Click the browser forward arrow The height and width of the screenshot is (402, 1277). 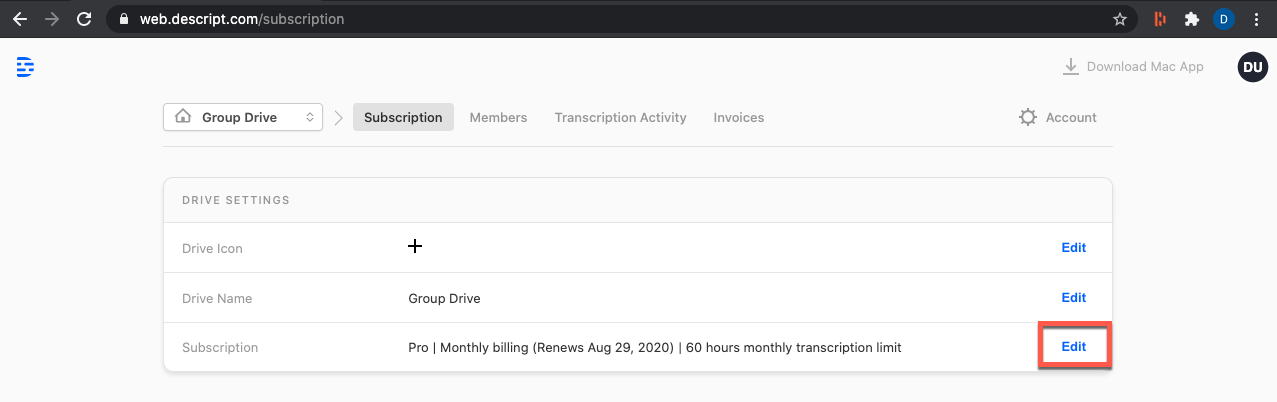coord(52,19)
